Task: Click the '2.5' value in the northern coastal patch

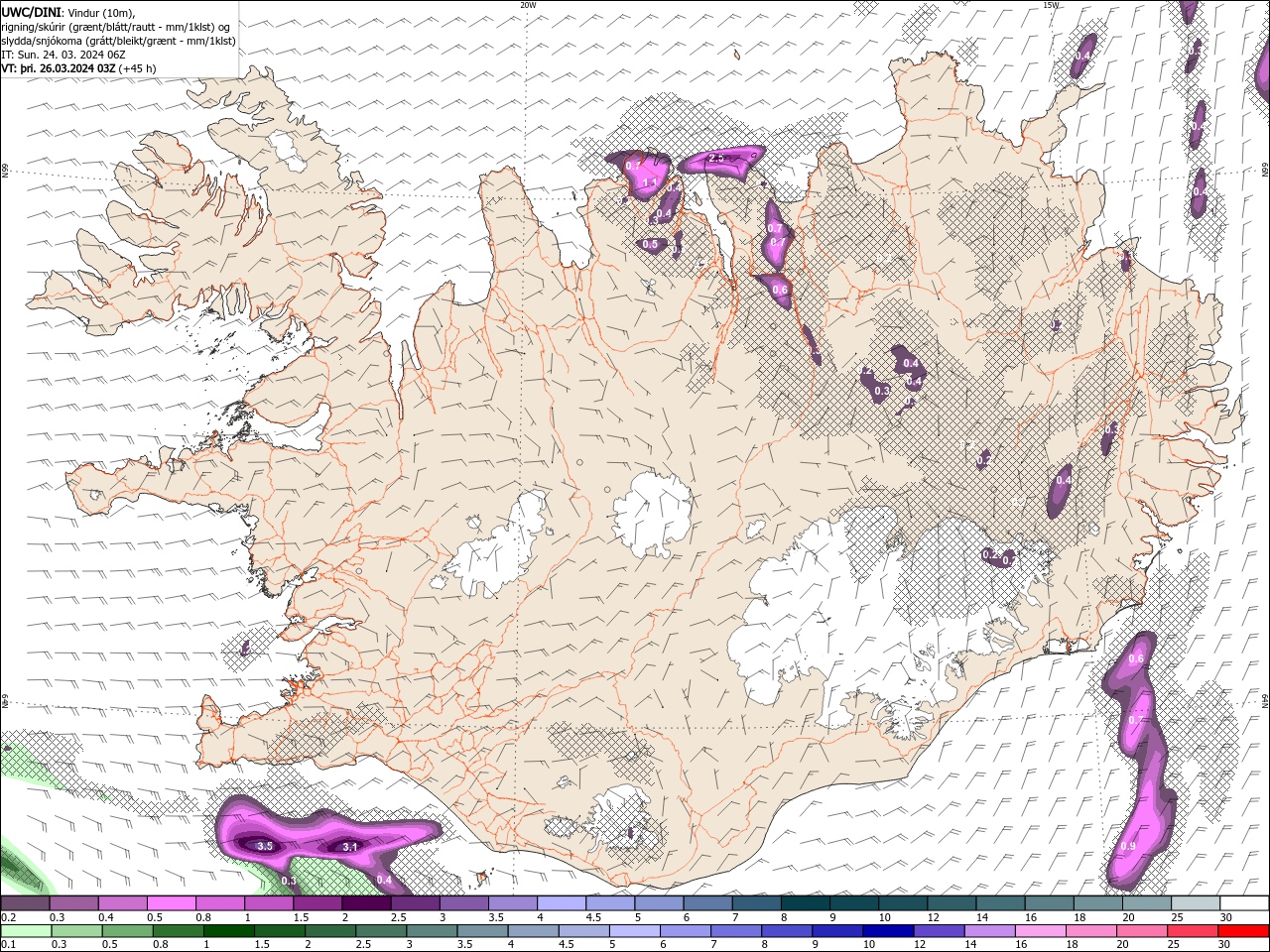Action: tap(716, 158)
